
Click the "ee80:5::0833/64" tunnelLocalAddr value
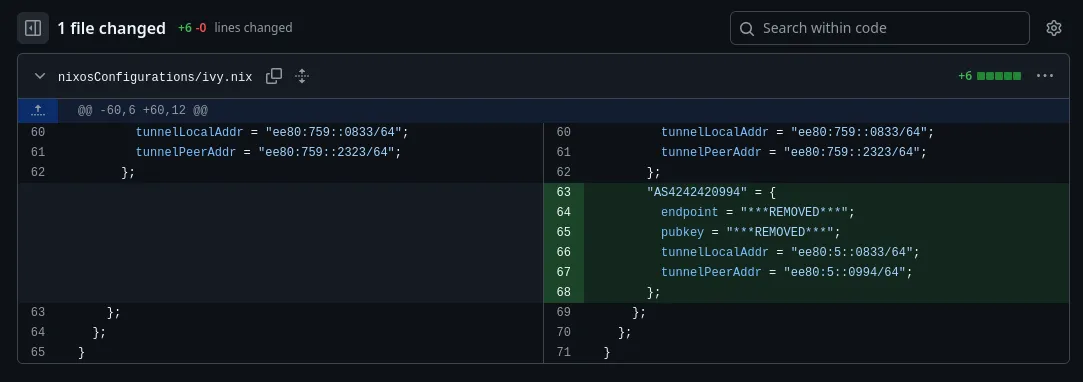click(x=852, y=252)
